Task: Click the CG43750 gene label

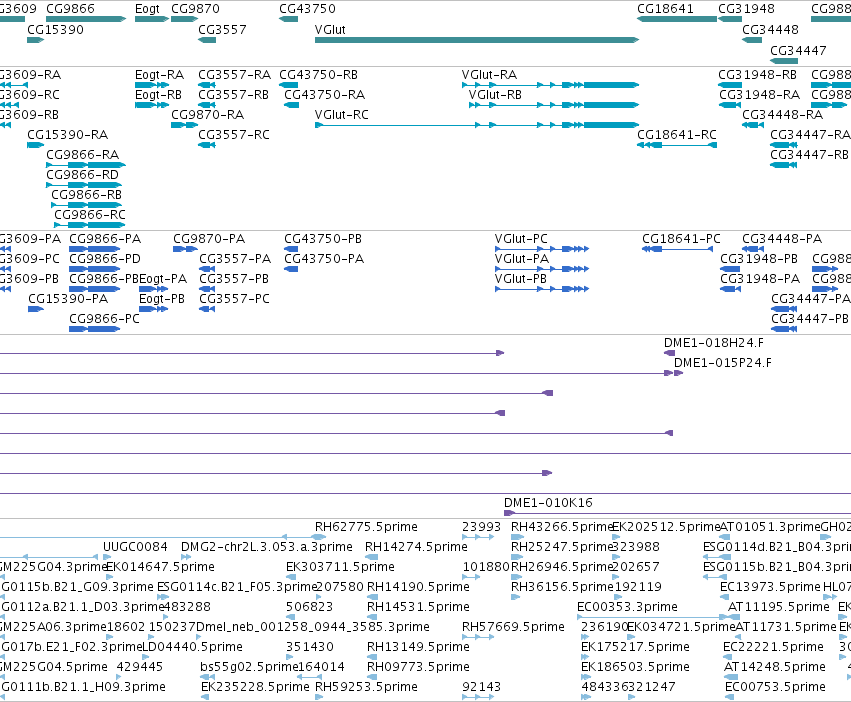Action: click(307, 9)
